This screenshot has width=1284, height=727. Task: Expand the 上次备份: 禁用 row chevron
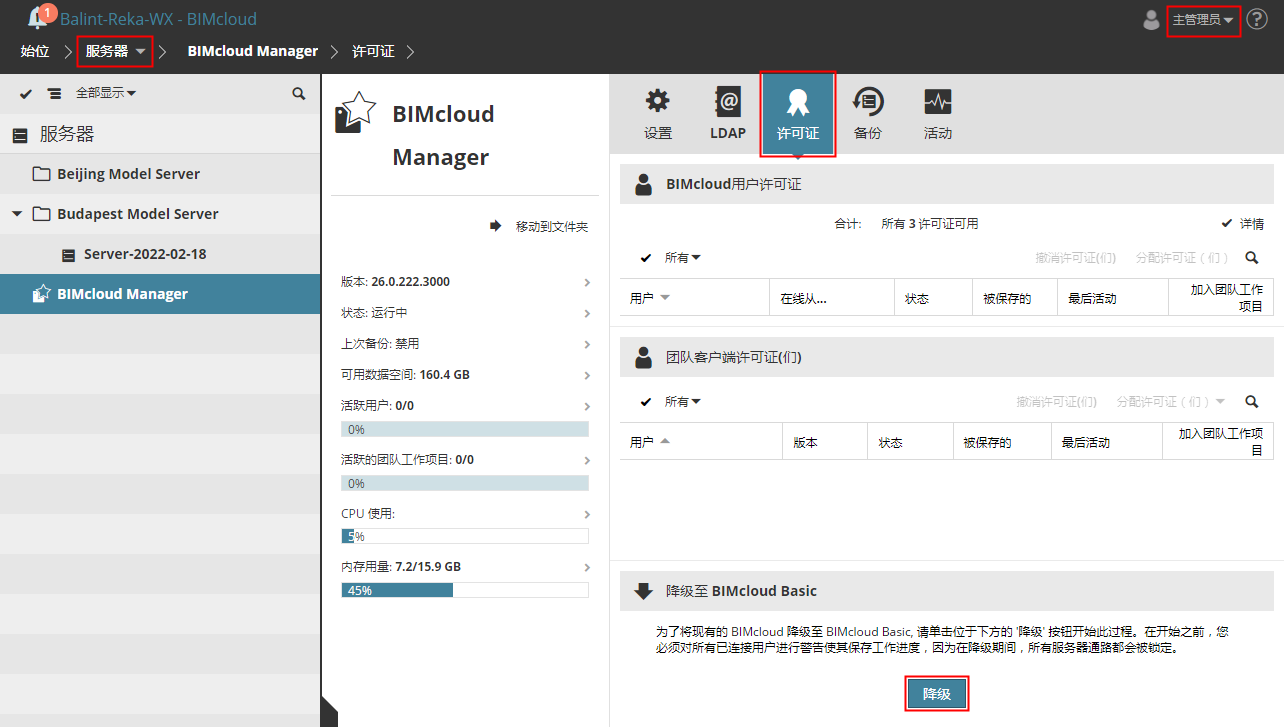(x=587, y=345)
